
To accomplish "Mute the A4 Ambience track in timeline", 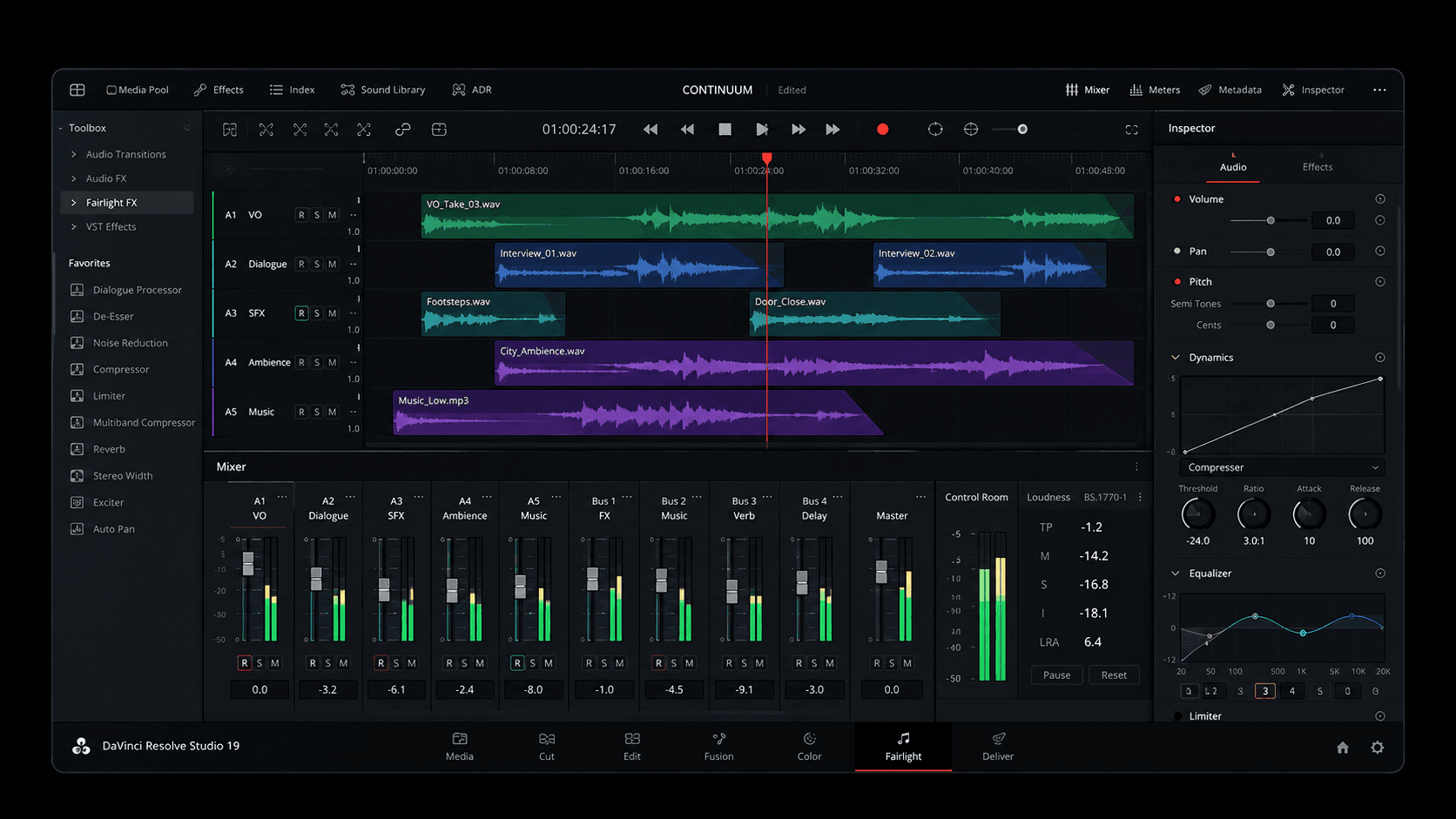I will tap(332, 362).
